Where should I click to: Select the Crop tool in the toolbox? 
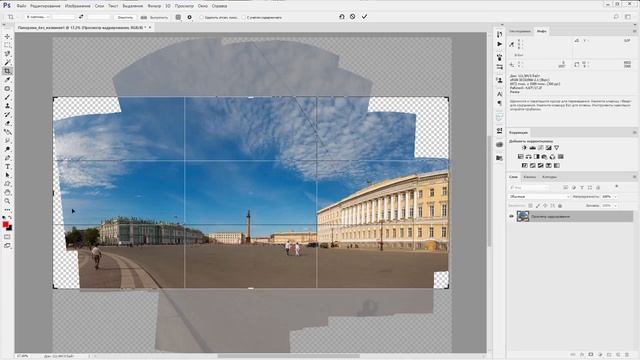click(x=7, y=71)
